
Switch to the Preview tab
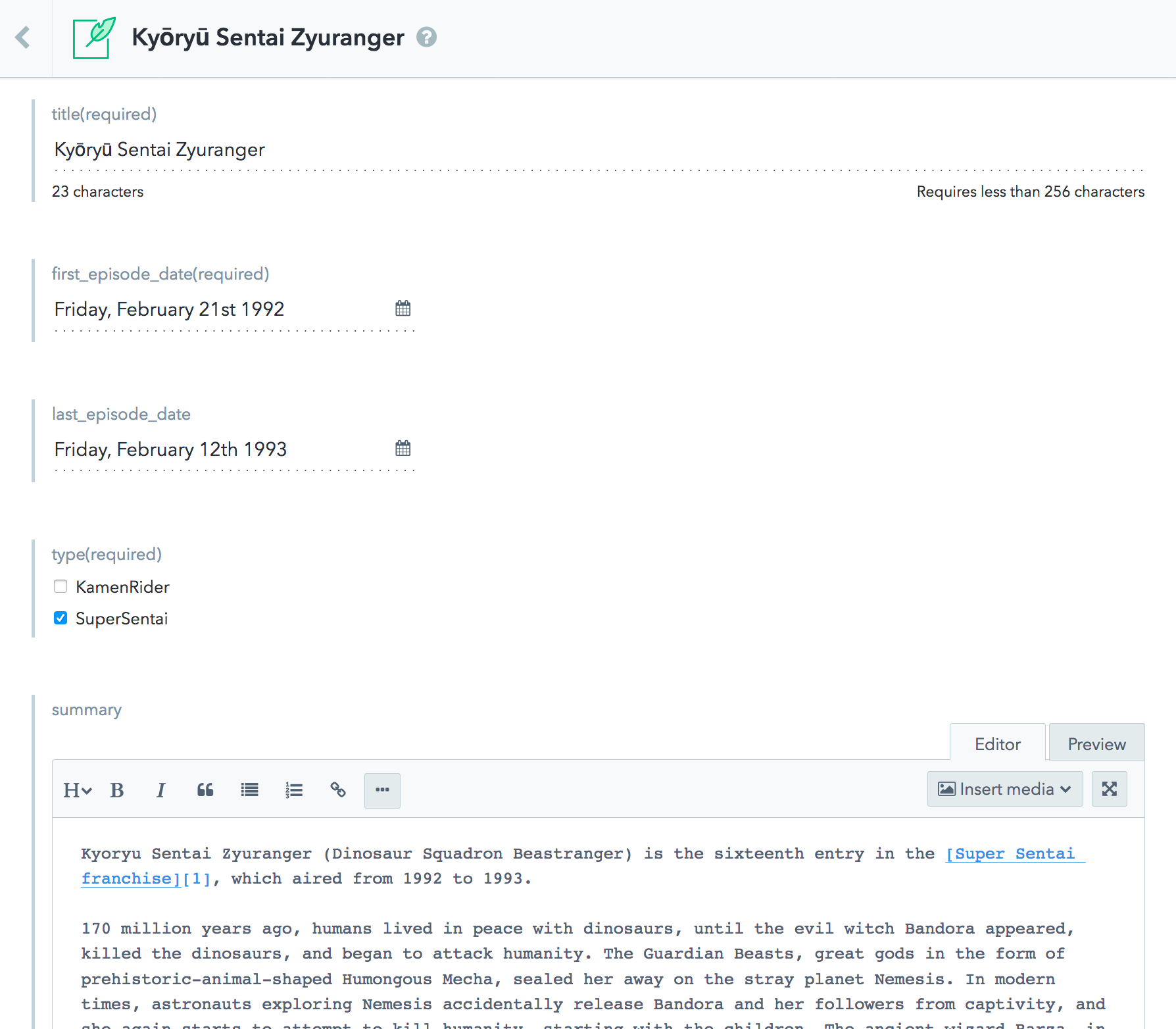[1096, 743]
